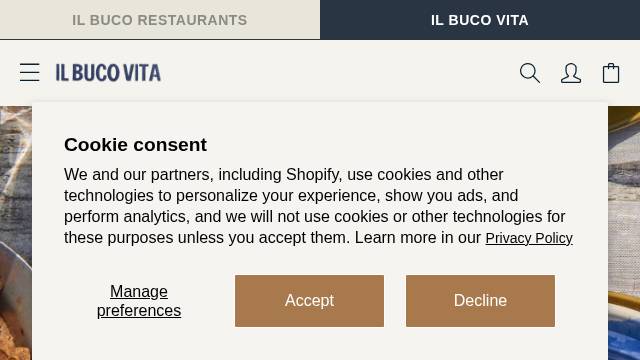Open the account profile icon
Image resolution: width=640 pixels, height=360 pixels.
tap(571, 73)
